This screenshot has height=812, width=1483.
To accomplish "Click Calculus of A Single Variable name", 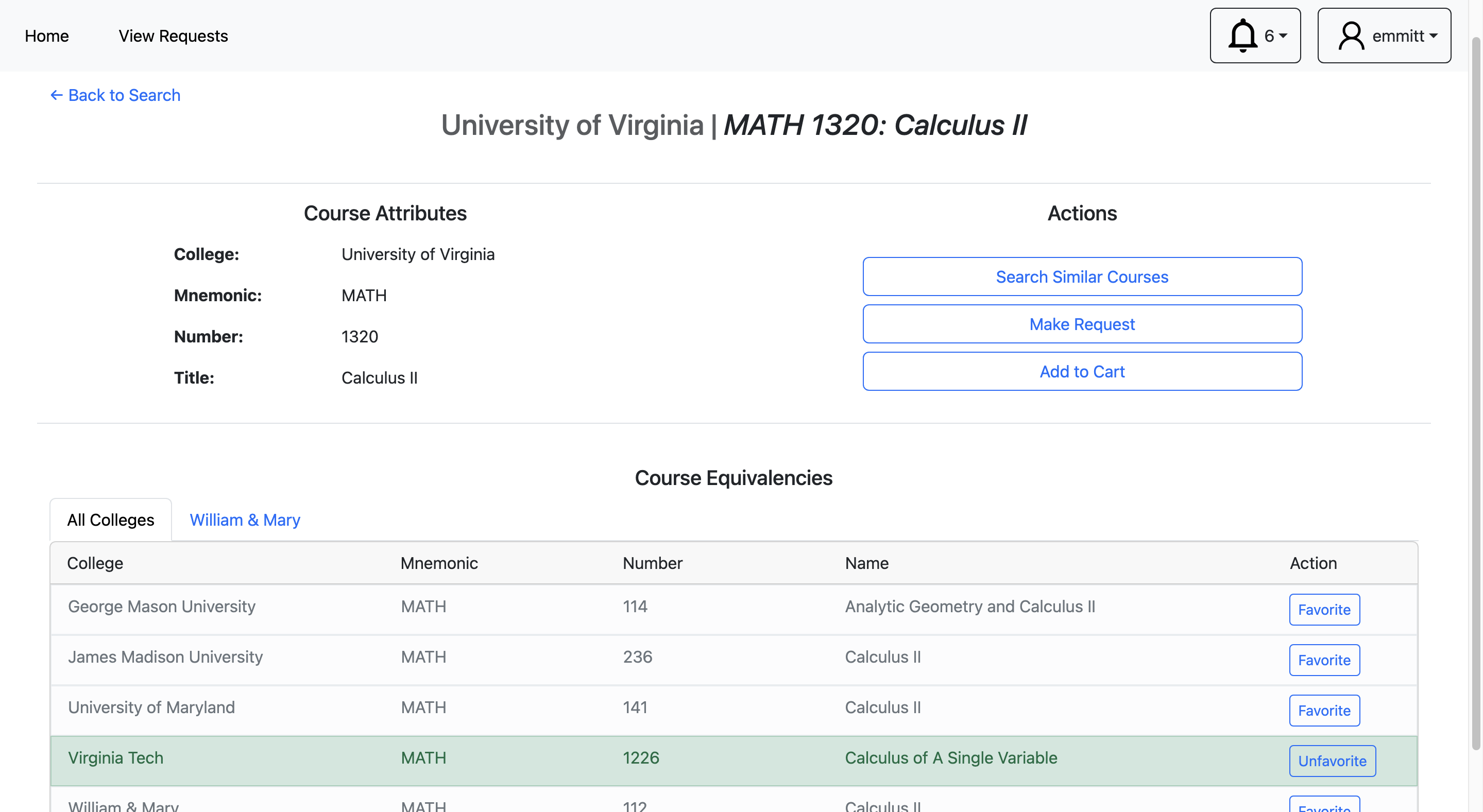I will (951, 758).
